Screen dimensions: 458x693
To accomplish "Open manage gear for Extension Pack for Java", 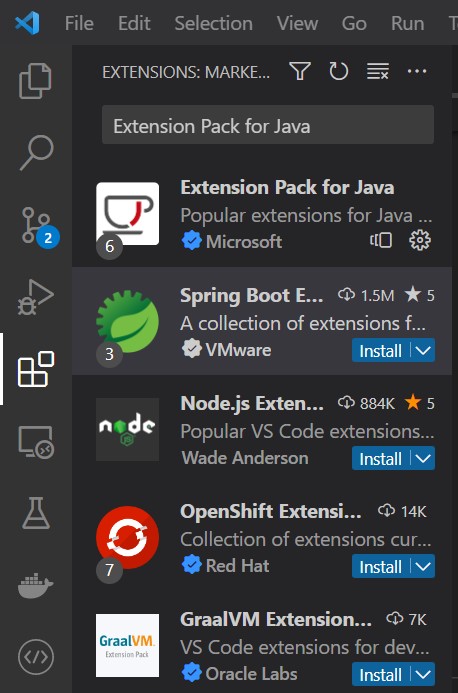I will click(x=420, y=240).
